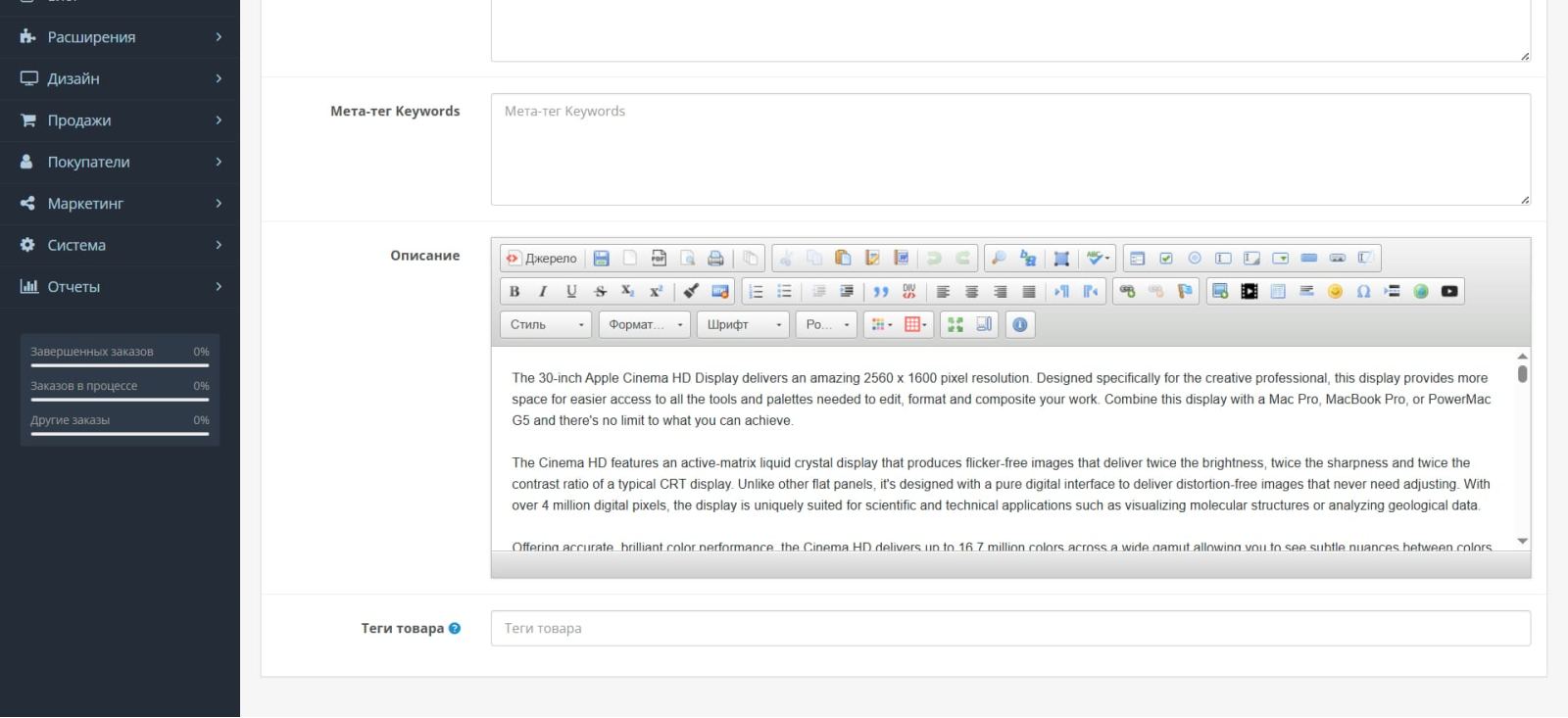Click the New Page blank document icon
This screenshot has width=1568, height=718.
(630, 259)
